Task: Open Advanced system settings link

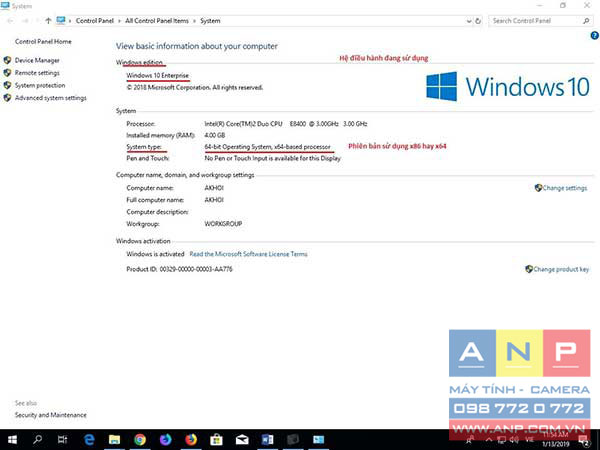Action: pyautogui.click(x=51, y=98)
